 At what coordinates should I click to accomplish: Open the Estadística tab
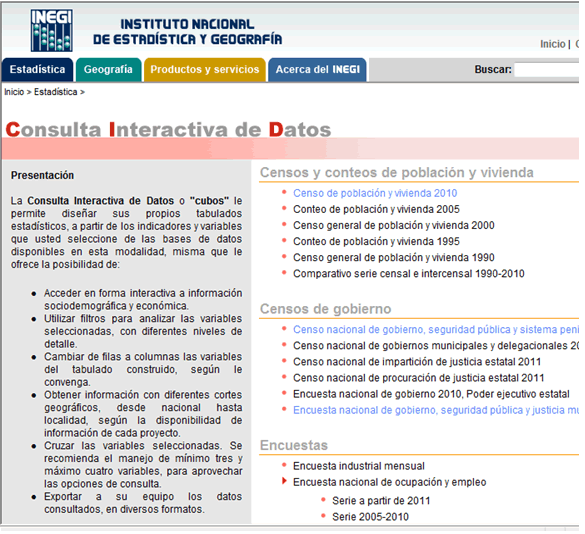coord(37,70)
